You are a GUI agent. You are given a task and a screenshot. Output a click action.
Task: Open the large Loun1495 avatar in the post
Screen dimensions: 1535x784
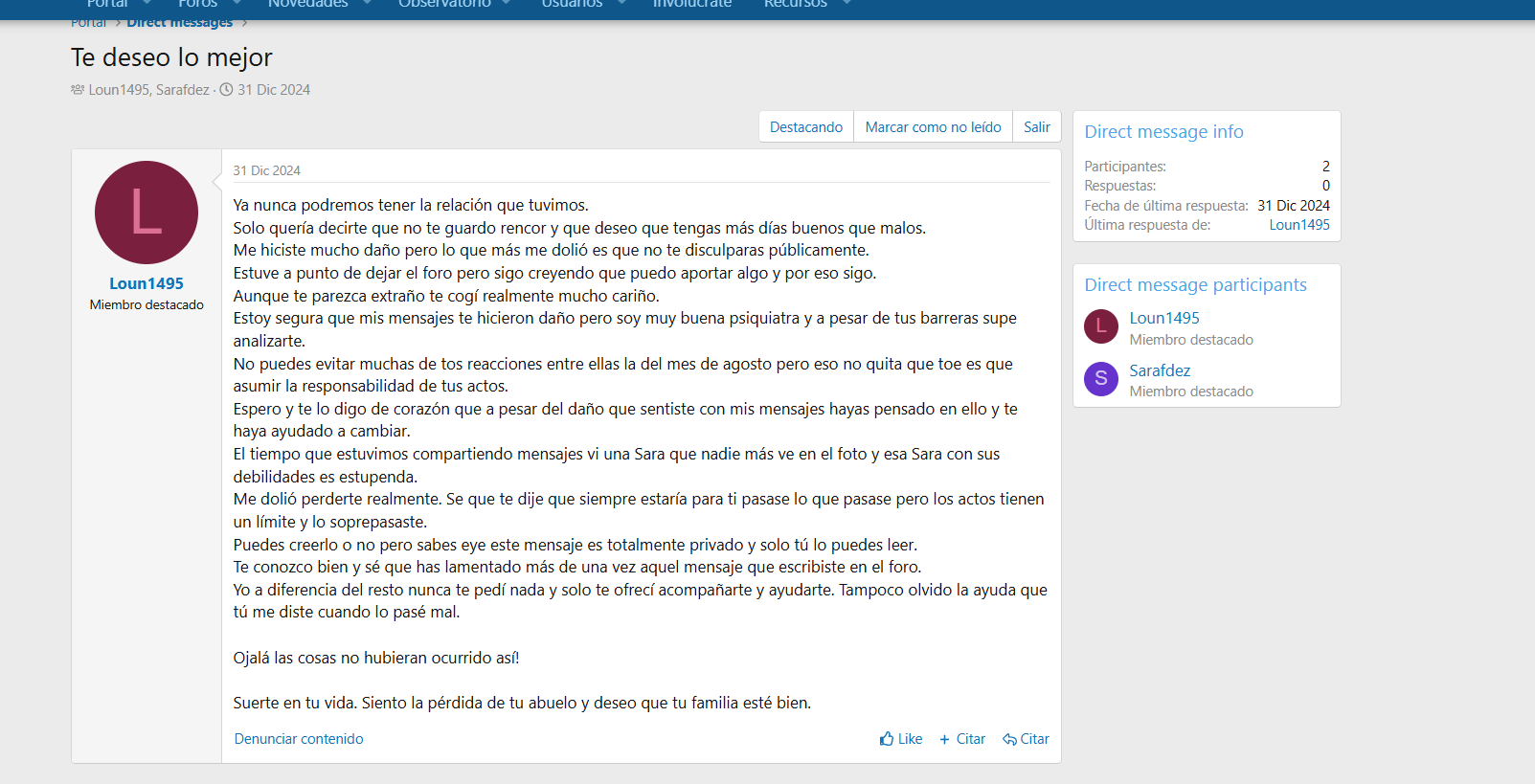[x=147, y=213]
